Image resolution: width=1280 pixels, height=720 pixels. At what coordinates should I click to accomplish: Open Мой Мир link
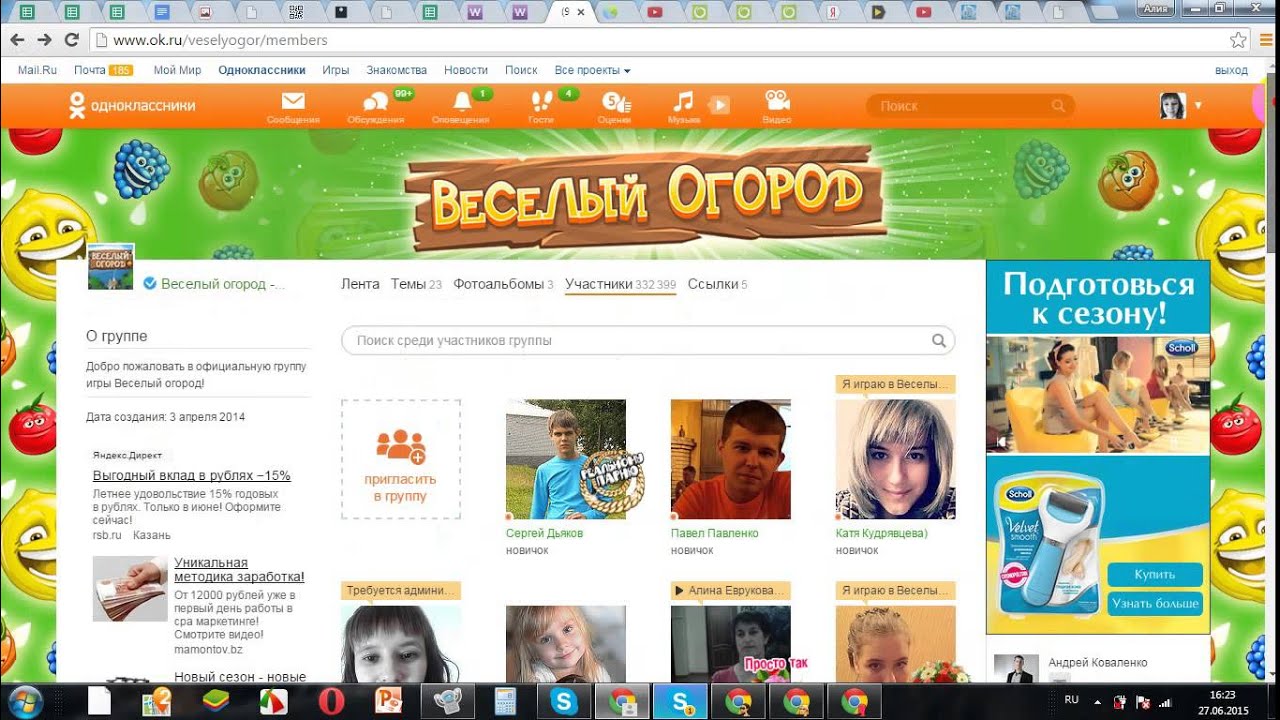177,70
